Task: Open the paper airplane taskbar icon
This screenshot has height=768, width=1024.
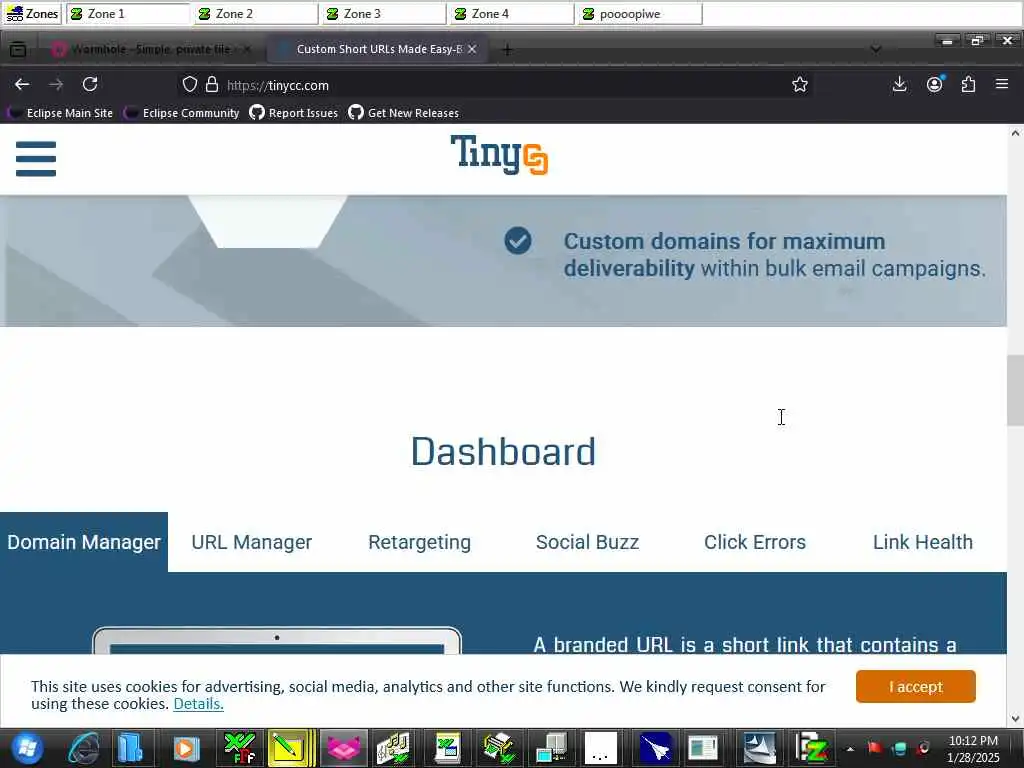Action: pyautogui.click(x=655, y=748)
